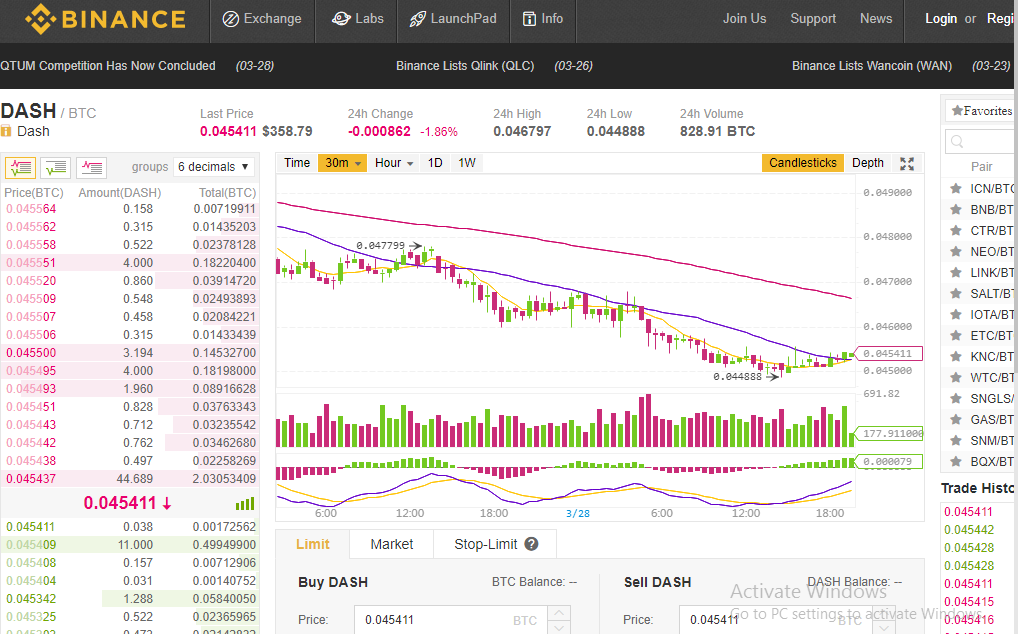Click the 0.045411 current price marker on chart

point(888,354)
